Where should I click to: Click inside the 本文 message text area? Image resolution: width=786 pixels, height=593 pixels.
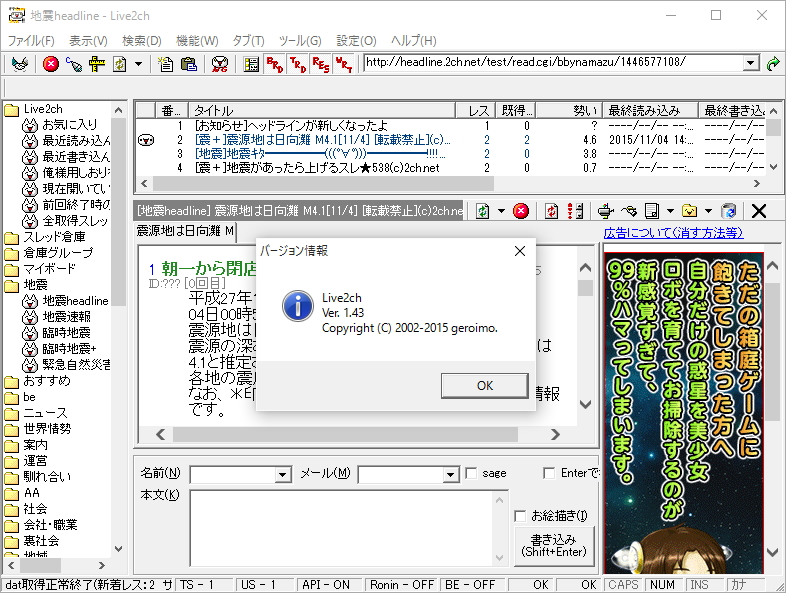[x=342, y=528]
